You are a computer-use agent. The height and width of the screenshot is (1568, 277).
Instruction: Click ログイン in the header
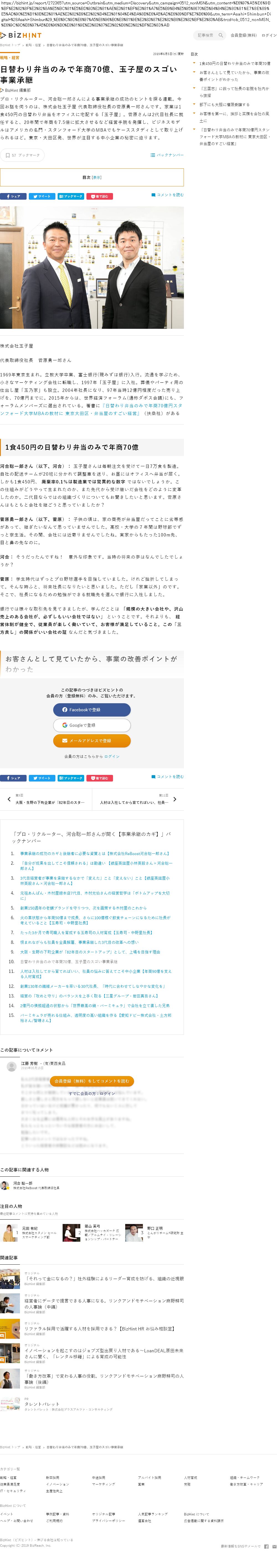point(269,35)
